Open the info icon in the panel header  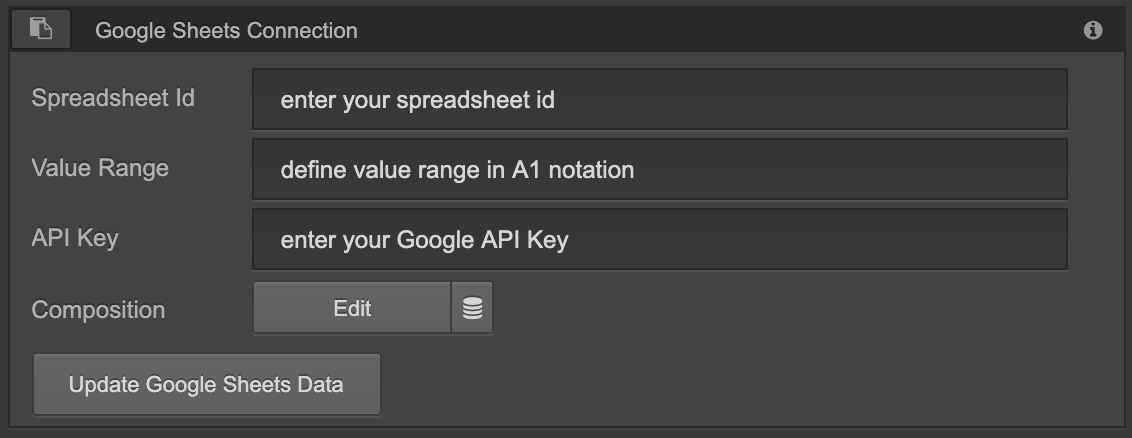[1093, 31]
